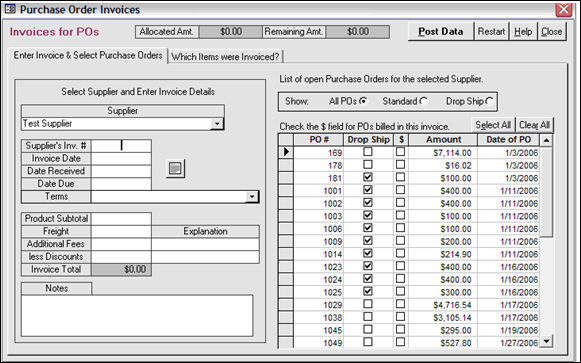Click the Invoice Date field

(x=121, y=159)
